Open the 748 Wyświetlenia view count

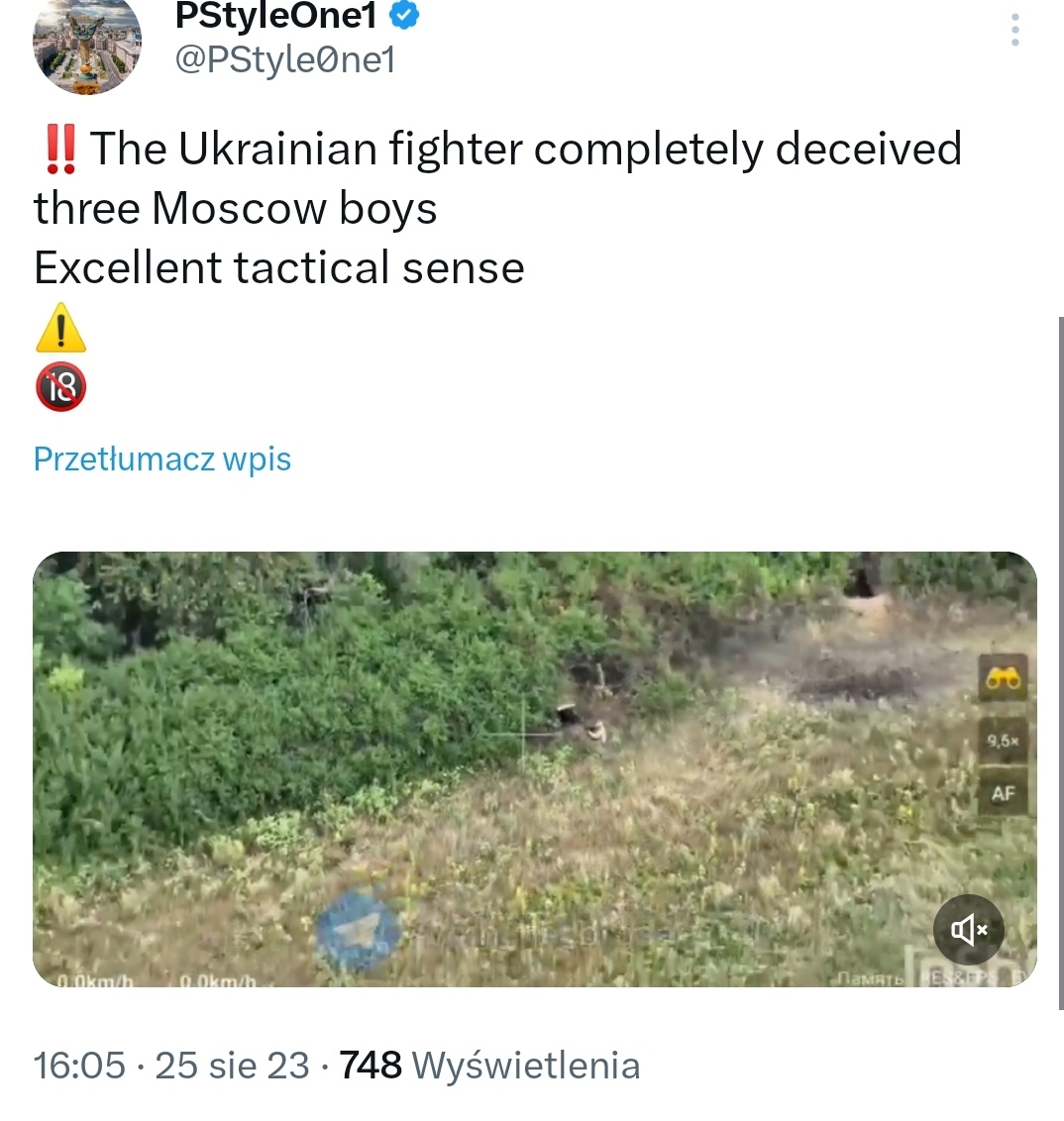coord(489,1066)
